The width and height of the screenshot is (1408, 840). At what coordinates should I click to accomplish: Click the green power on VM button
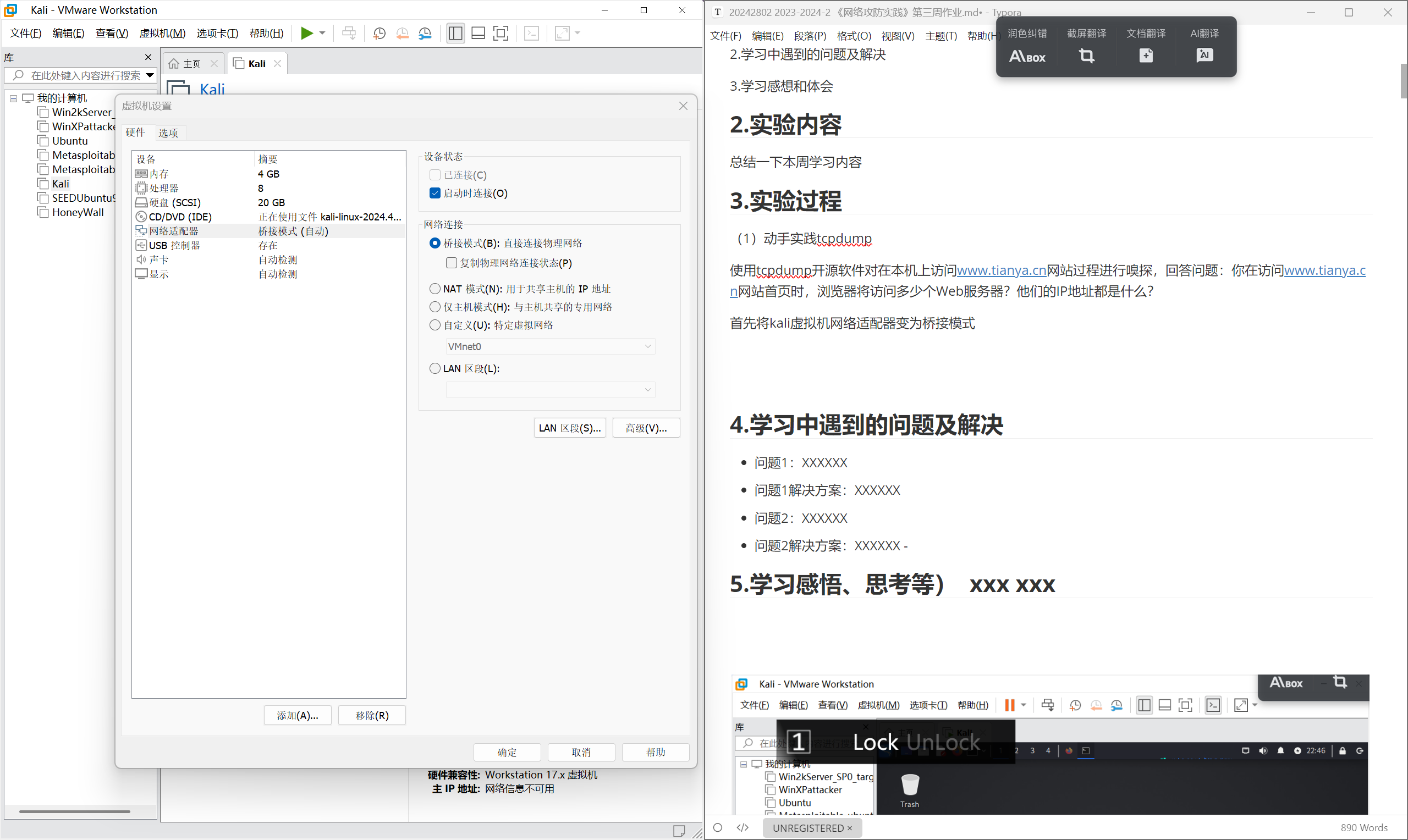[x=306, y=34]
